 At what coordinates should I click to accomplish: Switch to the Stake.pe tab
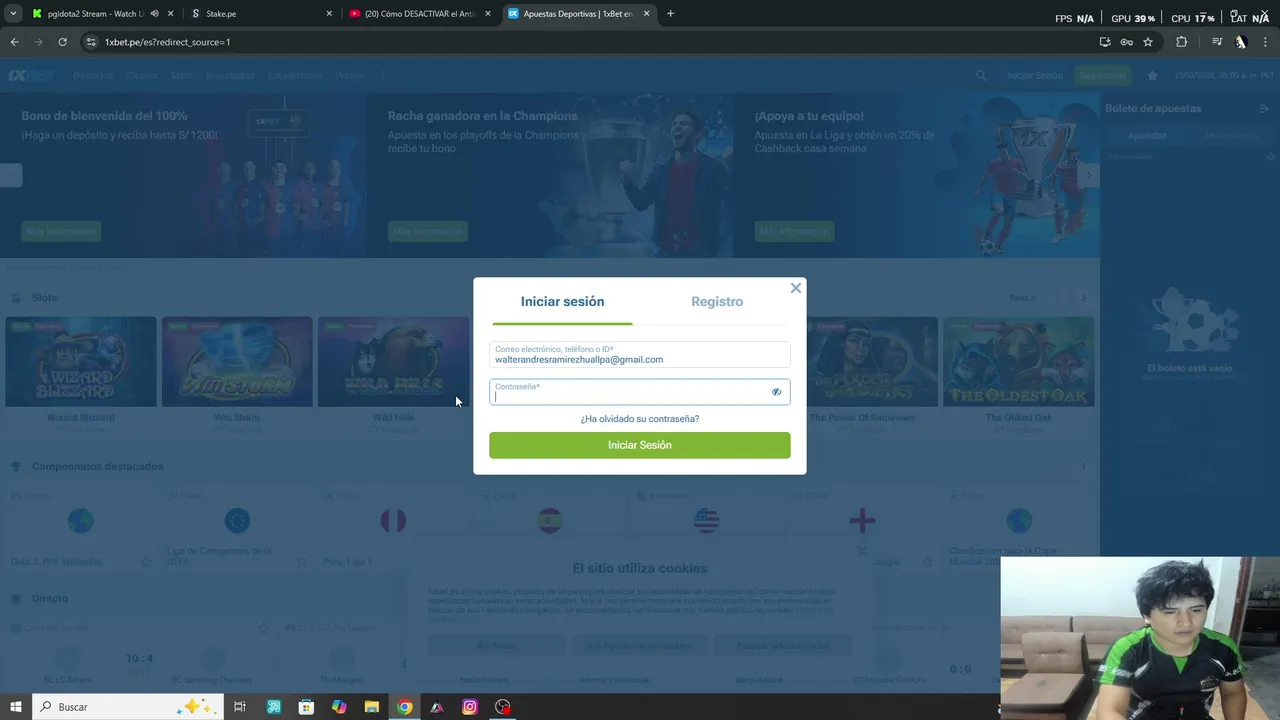pos(260,14)
